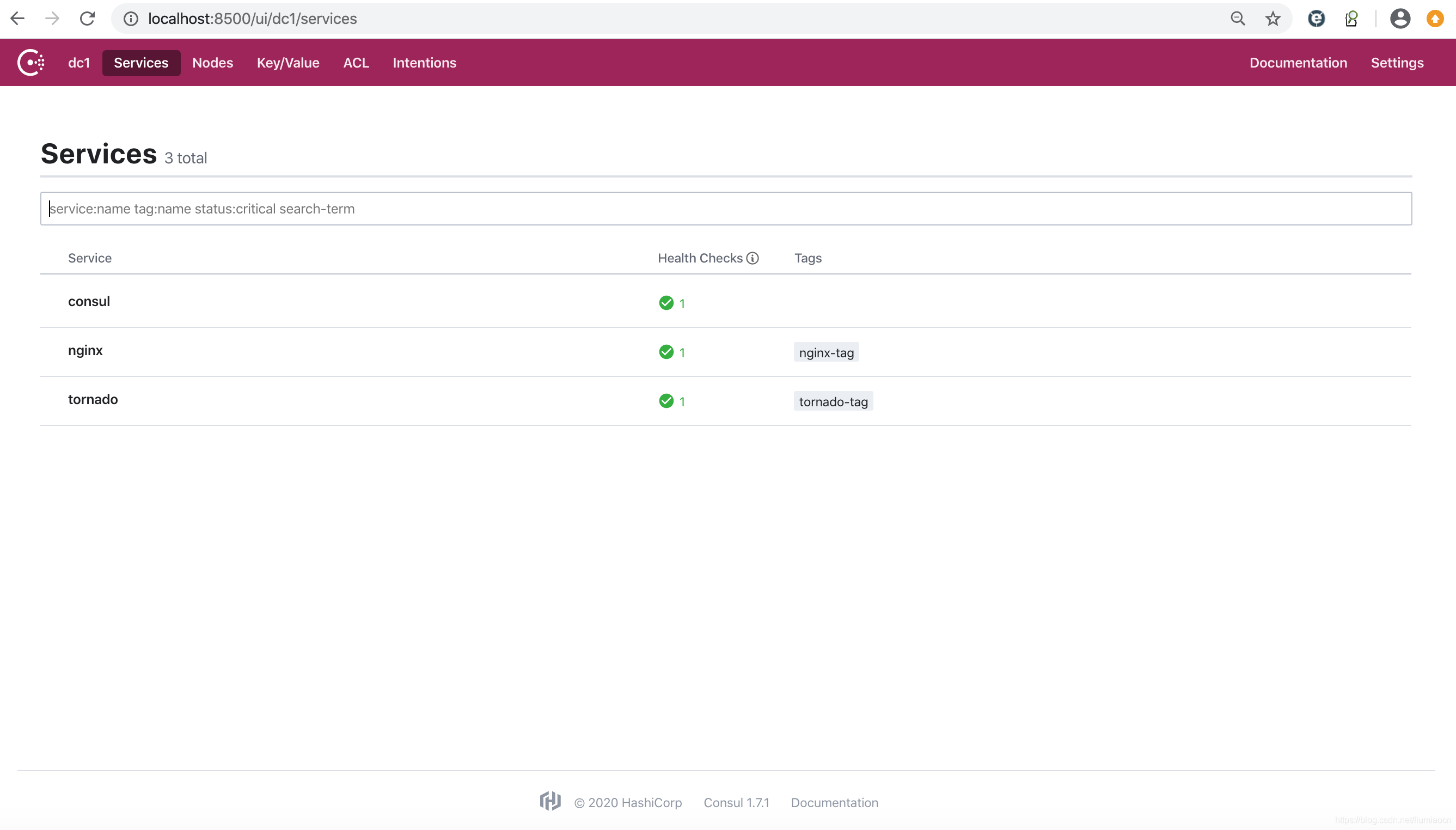This screenshot has height=830, width=1456.
Task: Switch to the Nodes tab
Action: tap(212, 63)
